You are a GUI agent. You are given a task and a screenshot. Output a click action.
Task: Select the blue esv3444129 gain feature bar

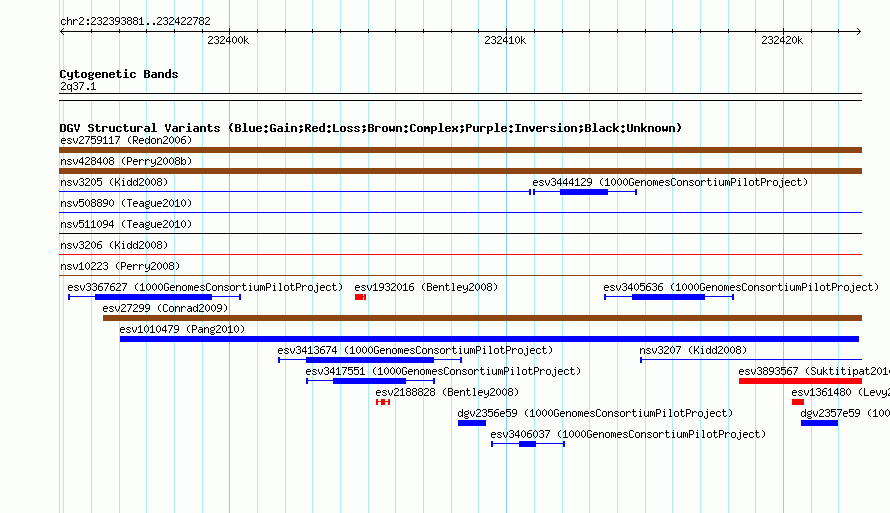click(584, 192)
